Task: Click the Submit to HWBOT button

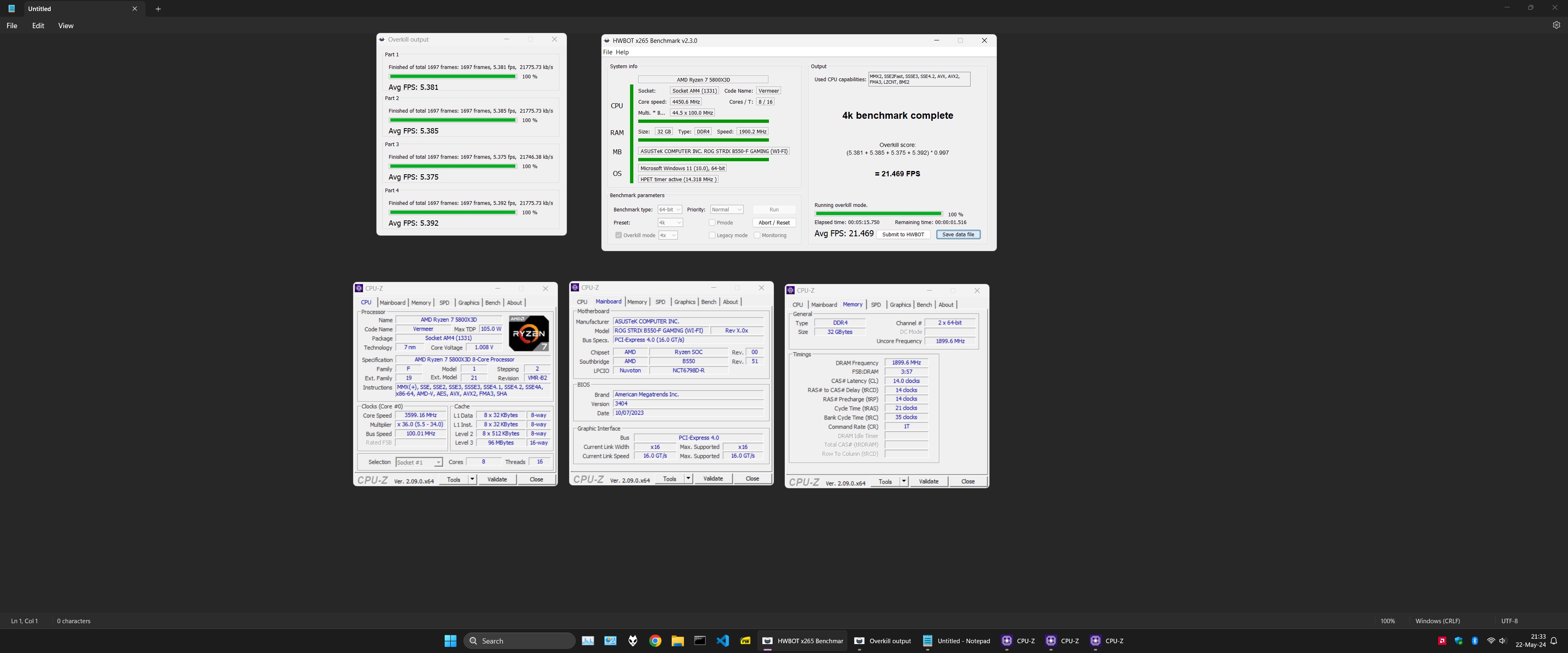Action: 903,234
